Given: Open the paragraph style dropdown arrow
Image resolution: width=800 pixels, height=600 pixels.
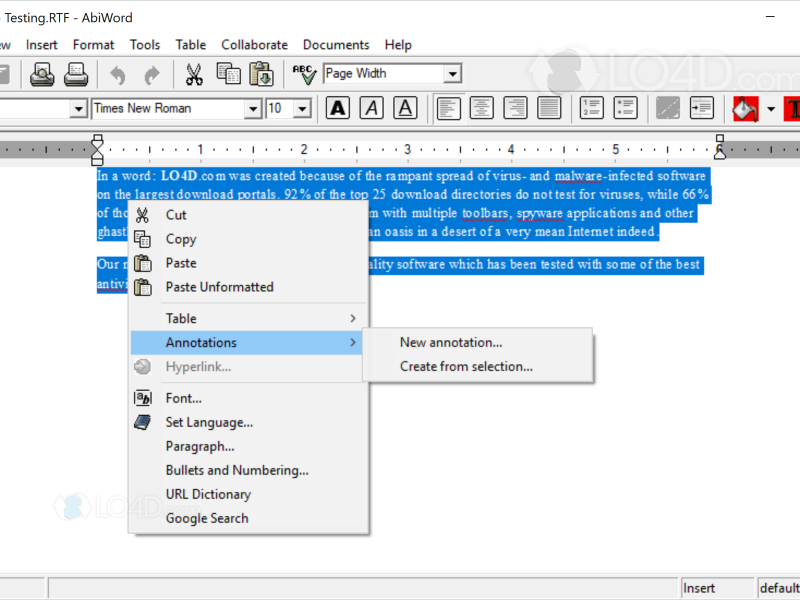Looking at the screenshot, I should pyautogui.click(x=78, y=109).
